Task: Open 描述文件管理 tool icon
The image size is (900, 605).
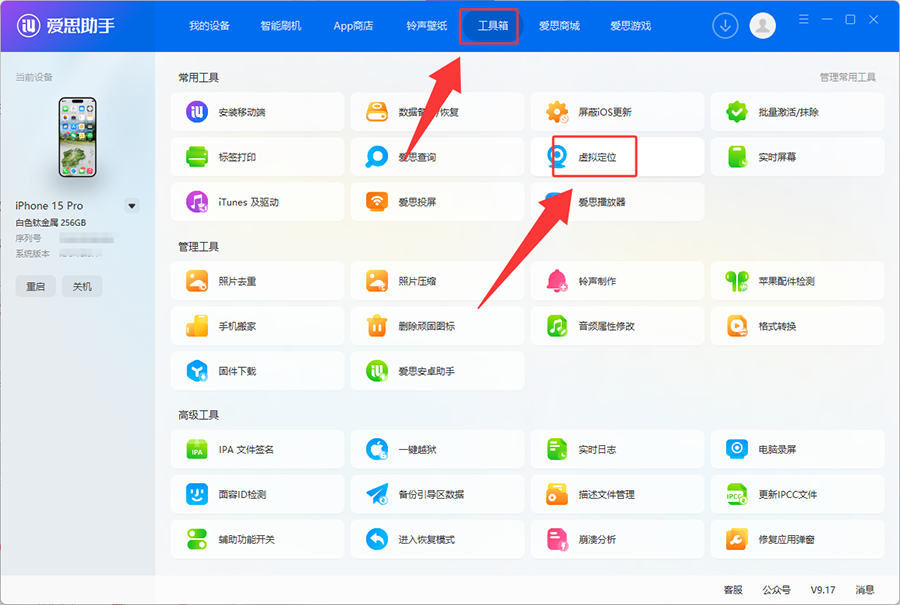Action: pyautogui.click(x=557, y=494)
